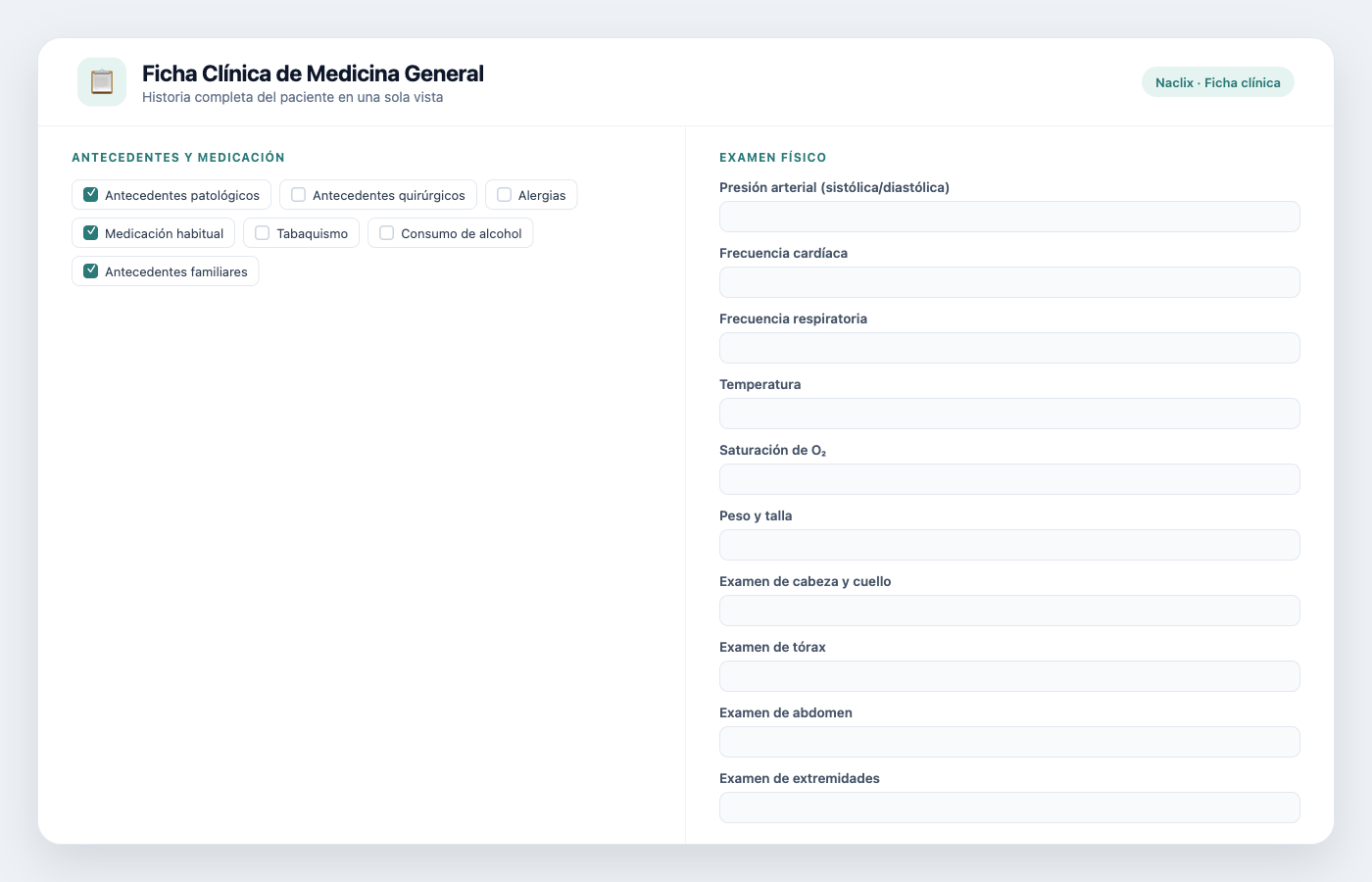Enable Antecedentes quirúrgicos checkbox

[299, 194]
